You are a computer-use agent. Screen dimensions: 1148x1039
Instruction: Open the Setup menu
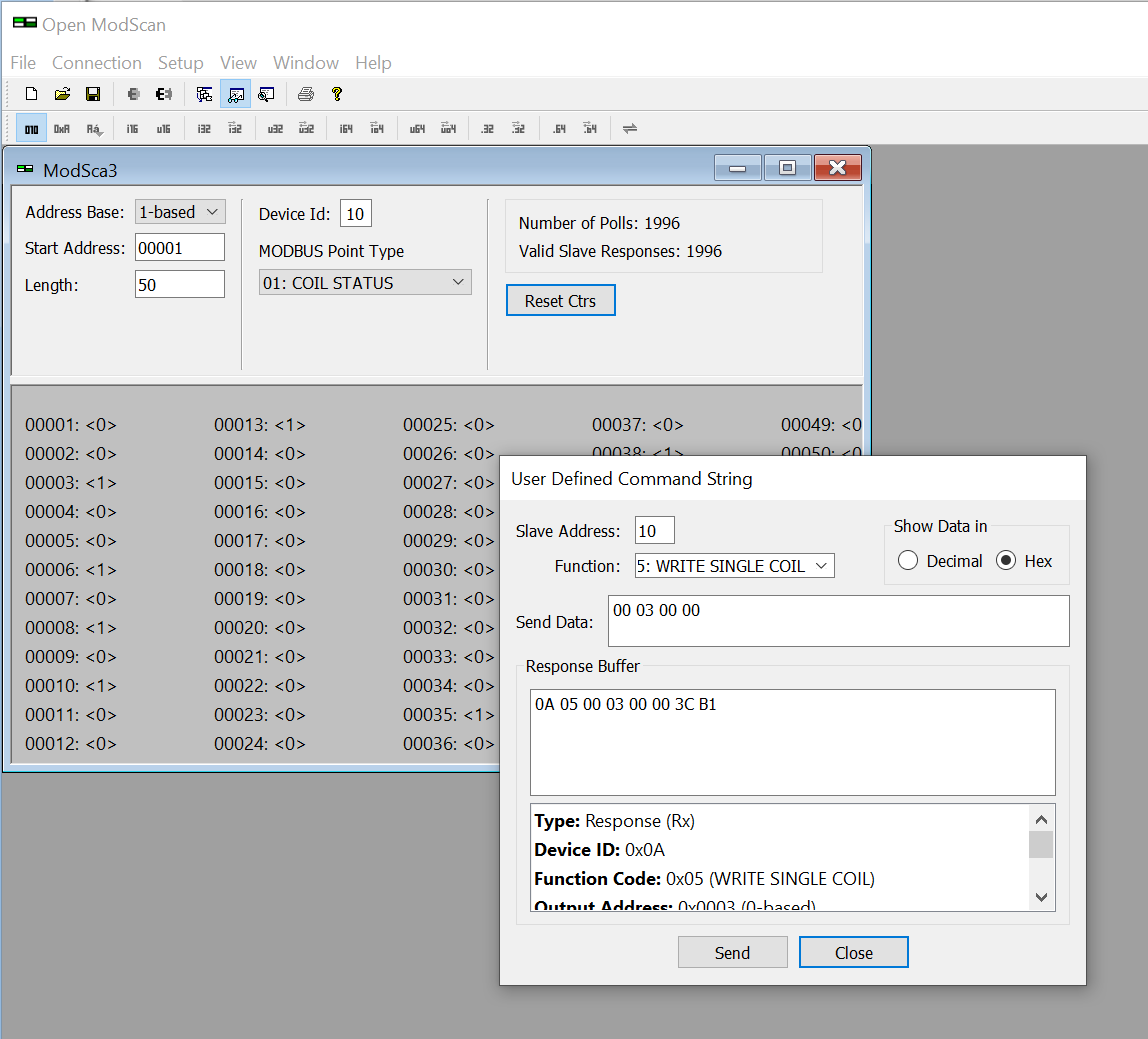coord(181,63)
